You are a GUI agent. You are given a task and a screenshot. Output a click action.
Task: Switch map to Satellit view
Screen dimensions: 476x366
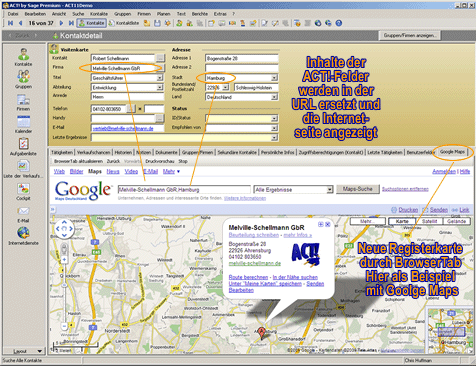[429, 221]
